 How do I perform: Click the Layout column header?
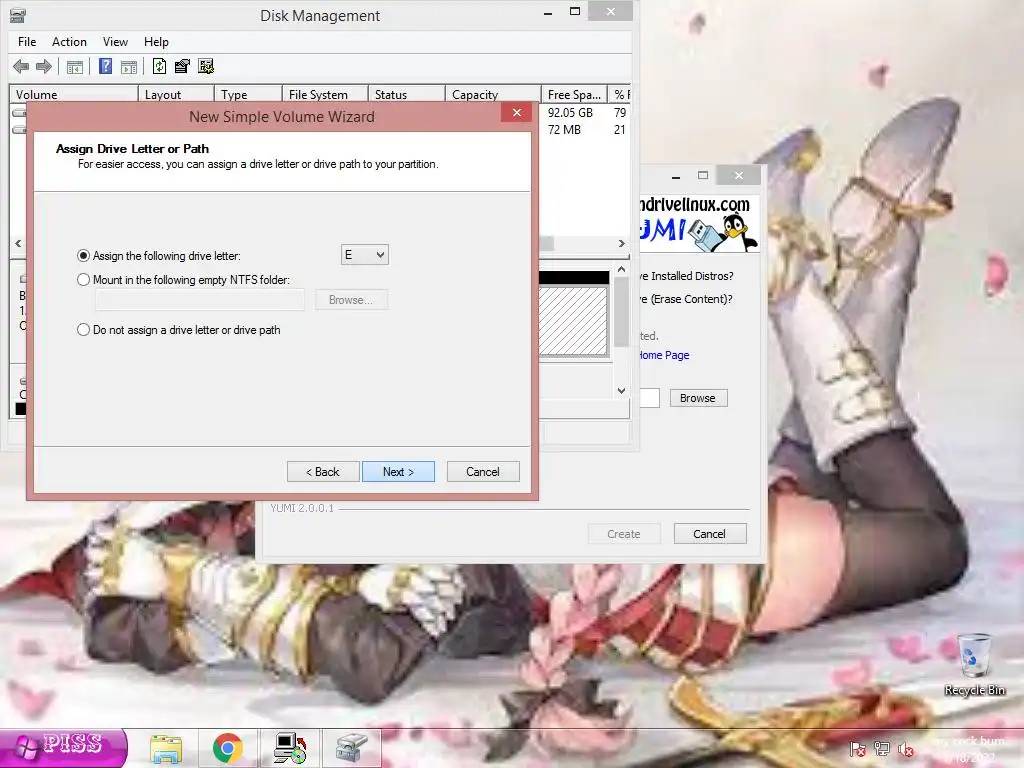click(176, 95)
